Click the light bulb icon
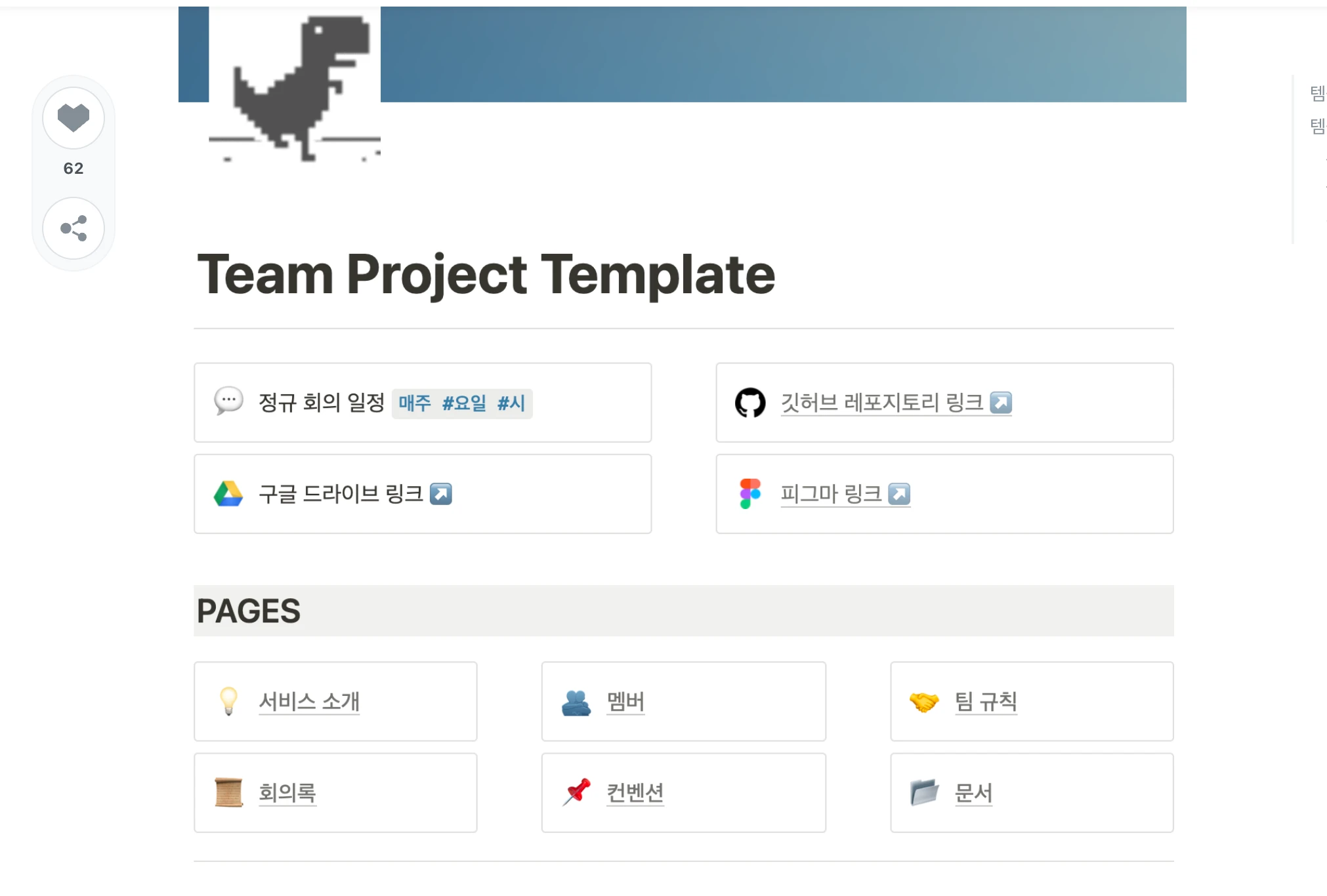This screenshot has width=1327, height=896. pyautogui.click(x=228, y=701)
